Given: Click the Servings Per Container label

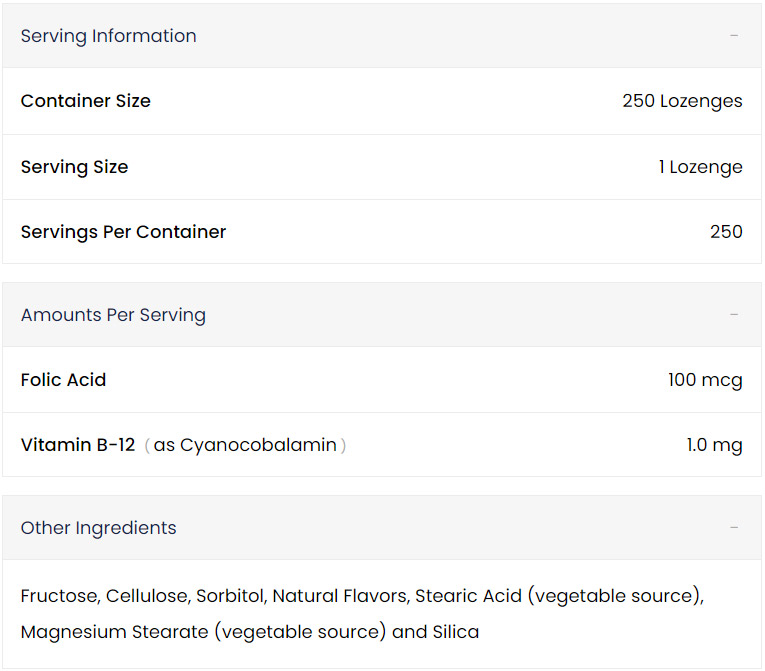Looking at the screenshot, I should coord(123,232).
